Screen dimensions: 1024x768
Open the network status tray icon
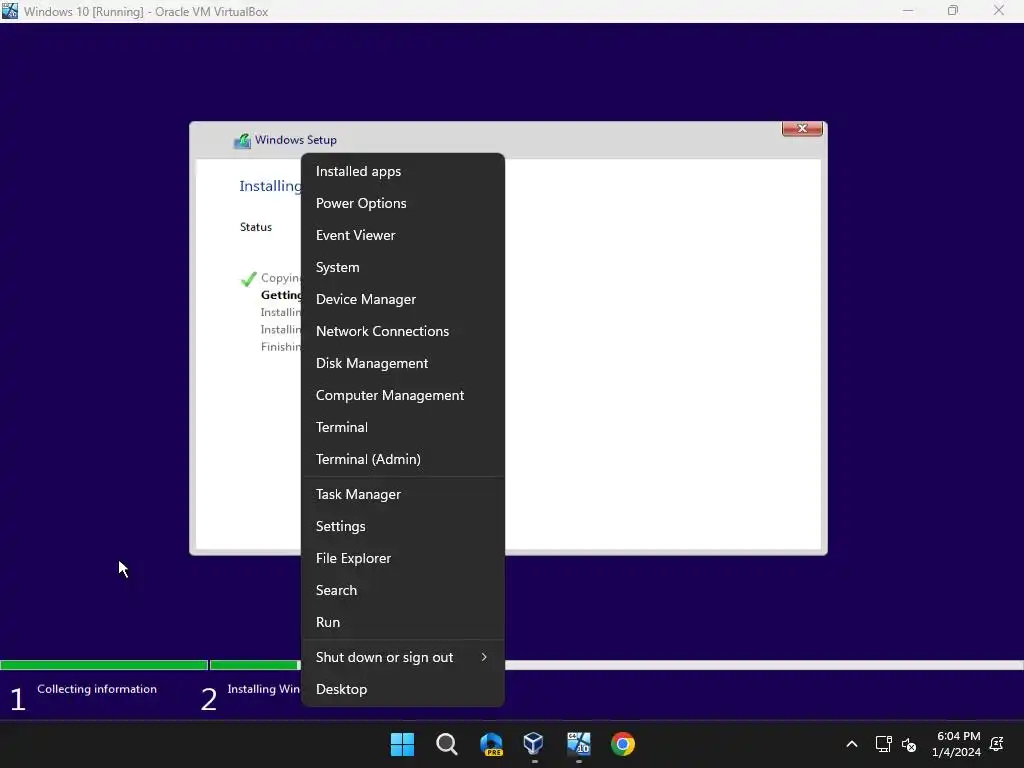[x=883, y=744]
